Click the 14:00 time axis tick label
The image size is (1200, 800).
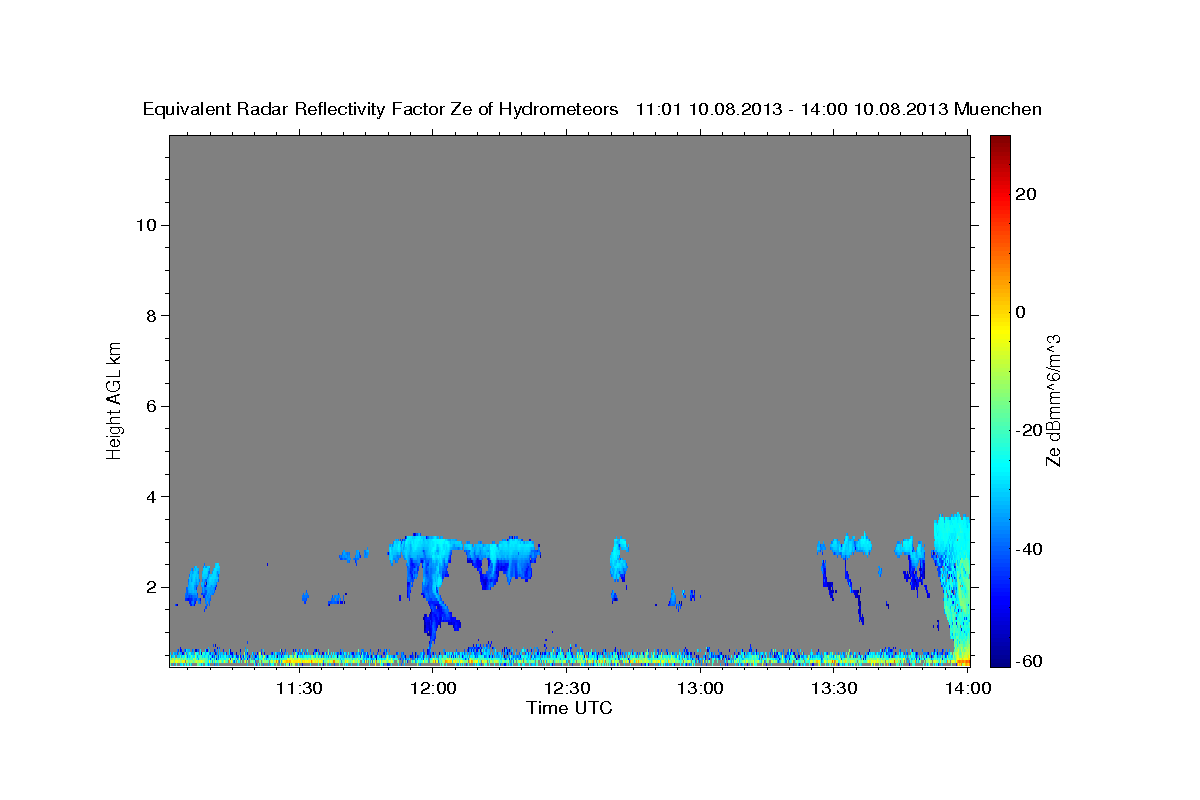tap(969, 688)
